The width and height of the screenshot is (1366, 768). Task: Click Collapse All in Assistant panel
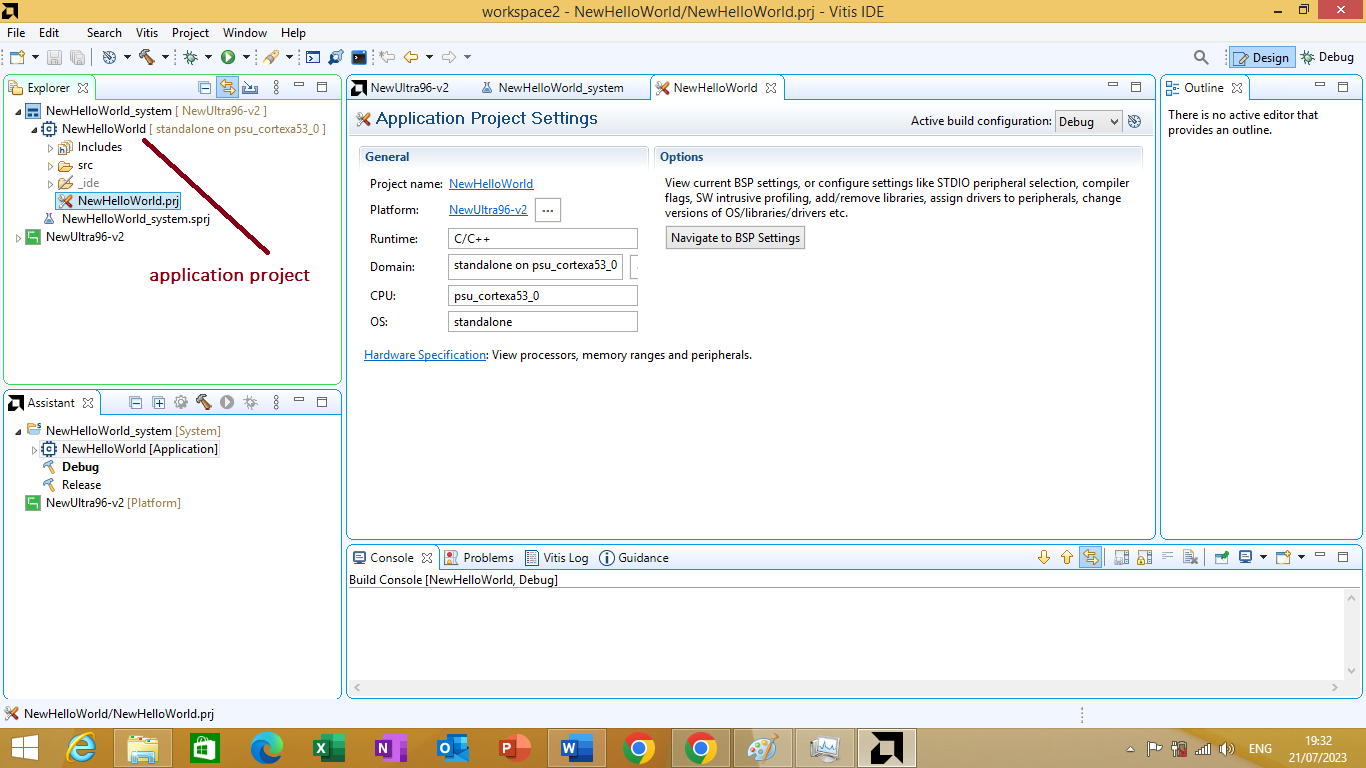(136, 402)
